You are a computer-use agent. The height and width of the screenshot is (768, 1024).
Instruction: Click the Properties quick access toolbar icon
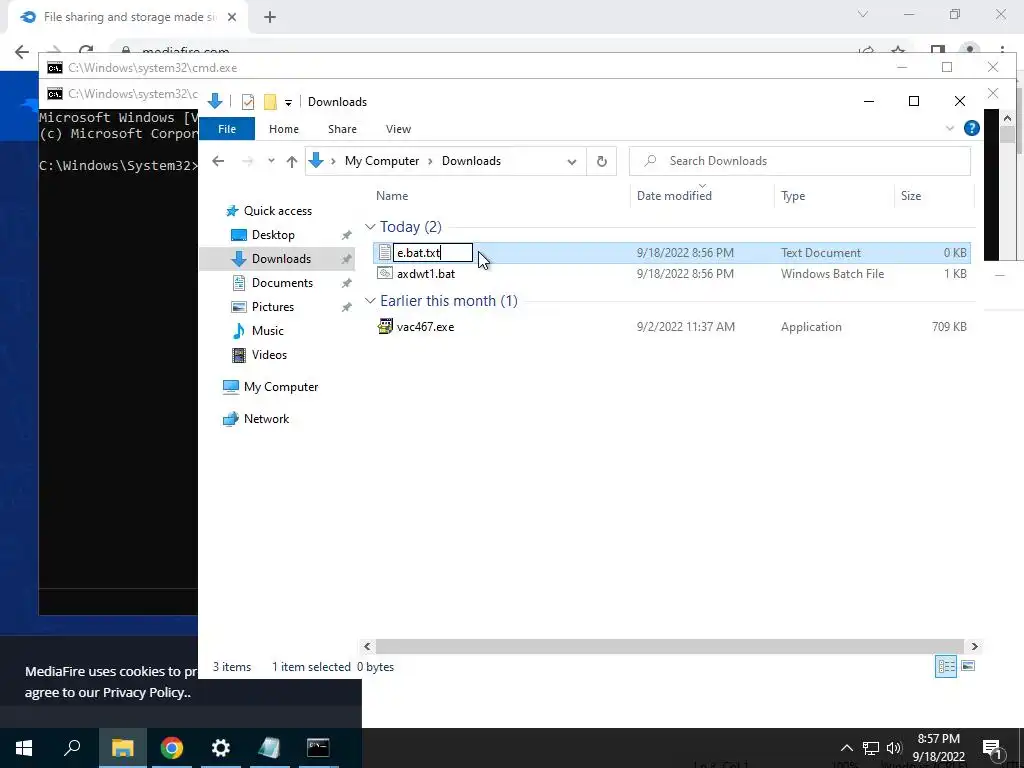[x=248, y=102]
